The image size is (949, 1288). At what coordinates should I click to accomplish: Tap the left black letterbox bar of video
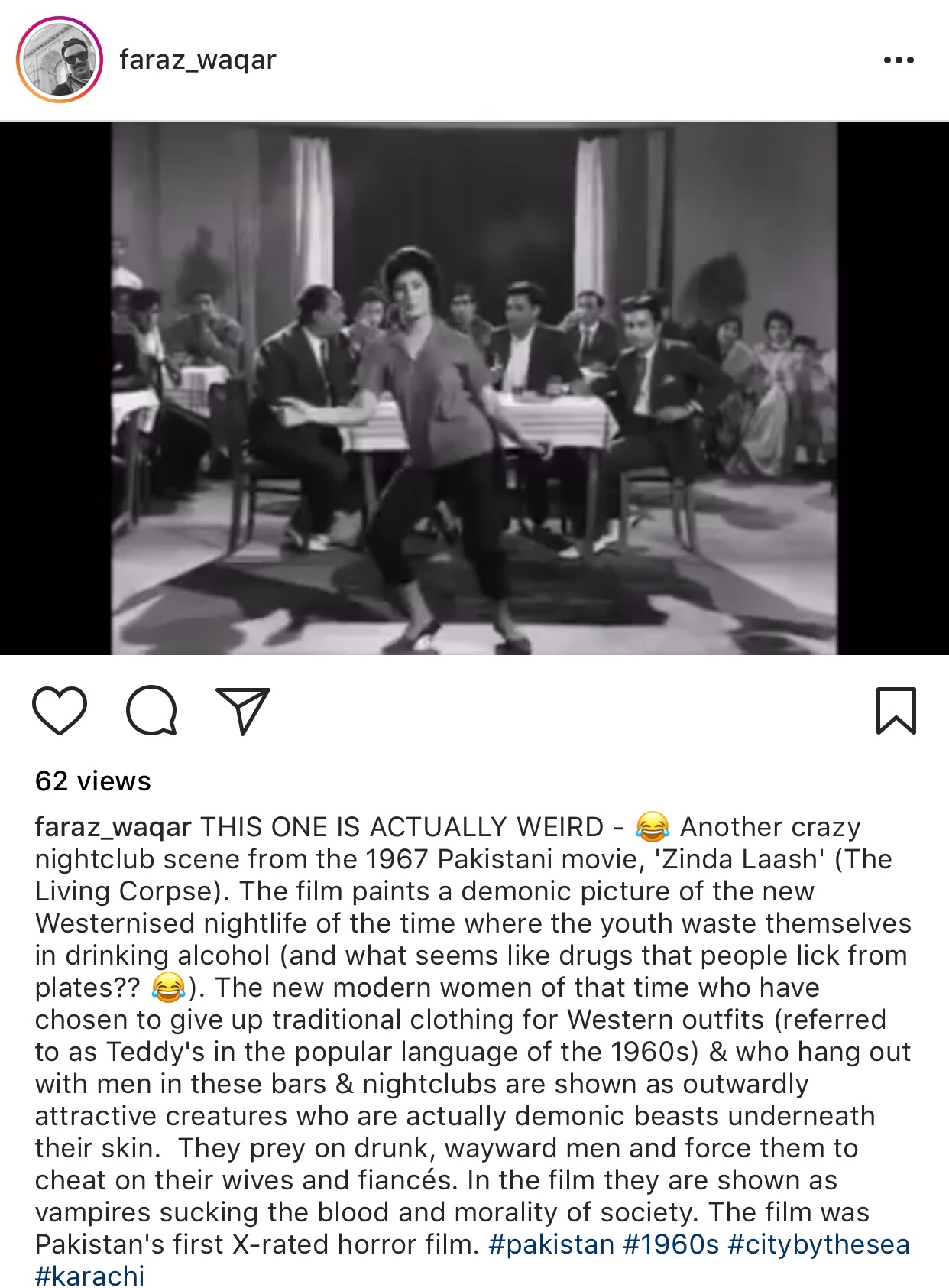[x=56, y=388]
